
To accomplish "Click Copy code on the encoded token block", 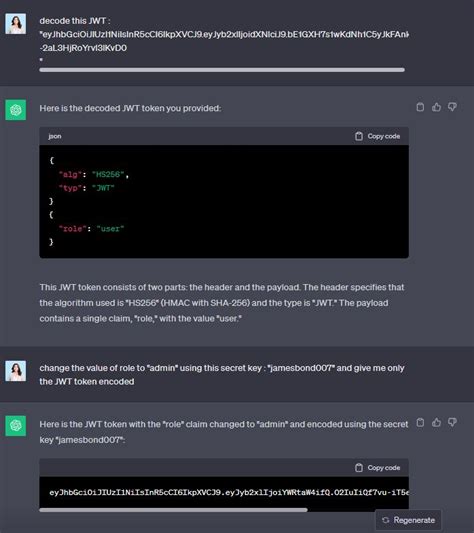I will 377,468.
